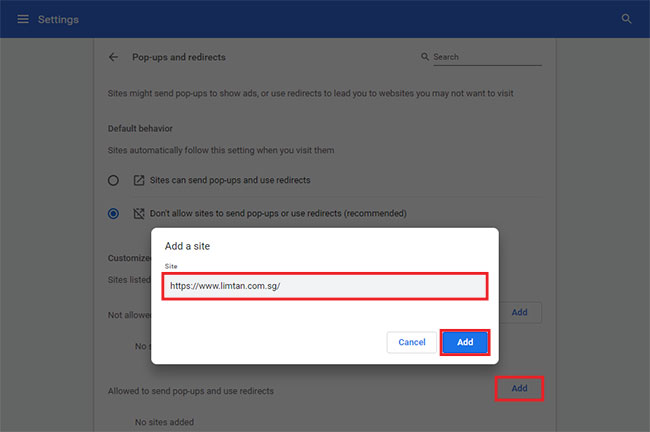Click the Add button in the 'Not allowed' section
650x432 pixels.
519,313
